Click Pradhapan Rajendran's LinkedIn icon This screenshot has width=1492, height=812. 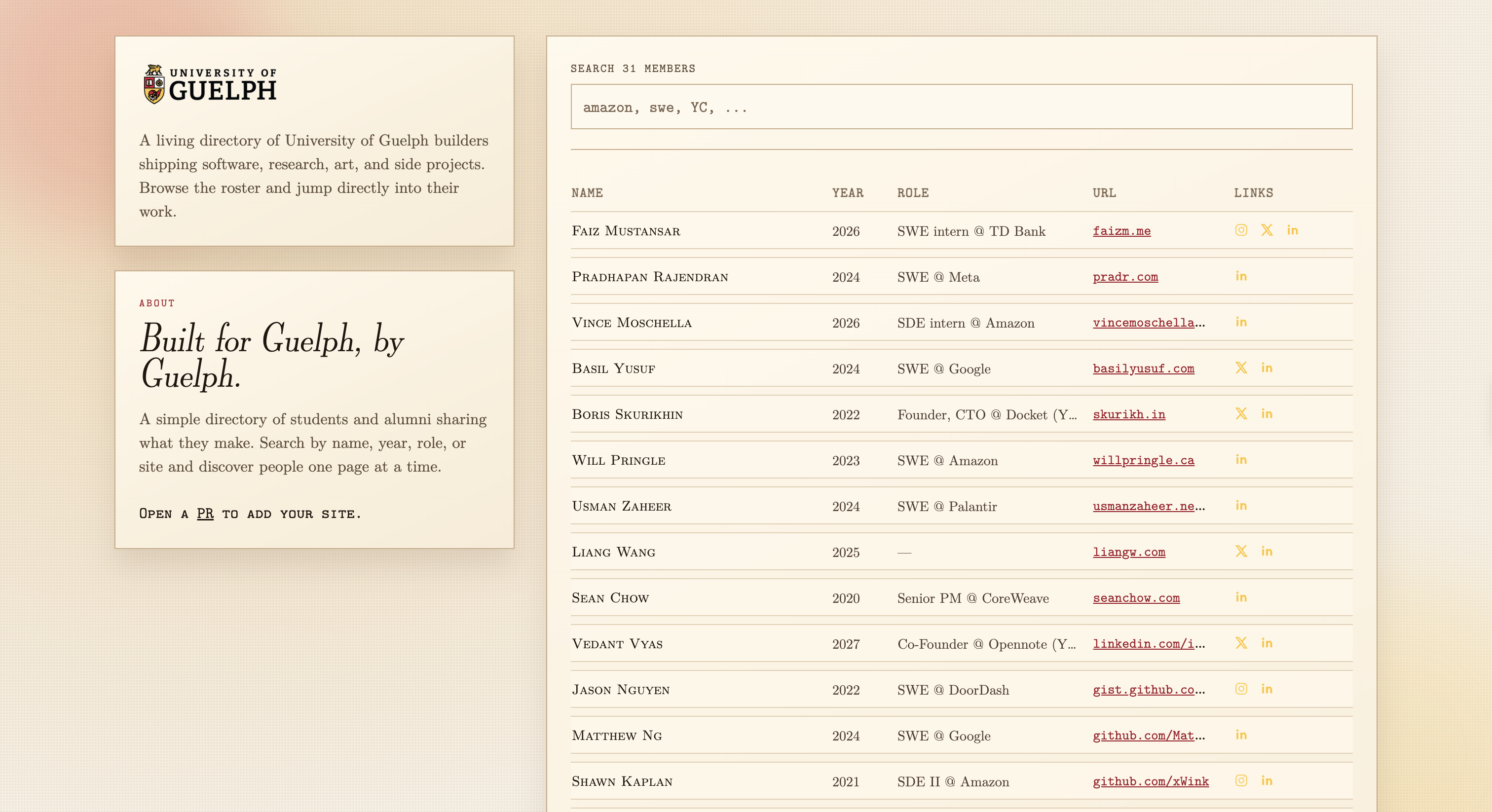[x=1241, y=276]
